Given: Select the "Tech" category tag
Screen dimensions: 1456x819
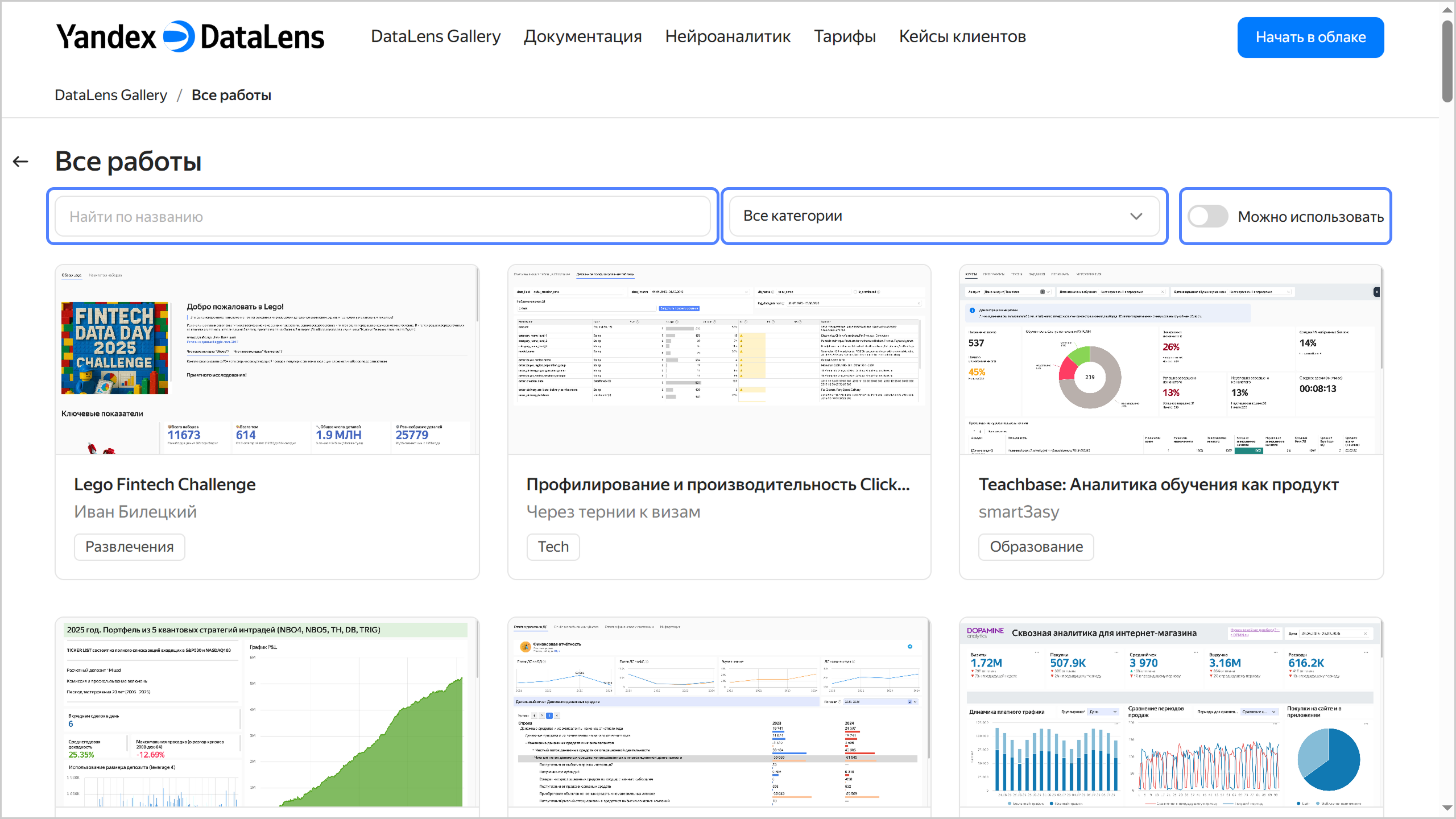Looking at the screenshot, I should pos(553,547).
